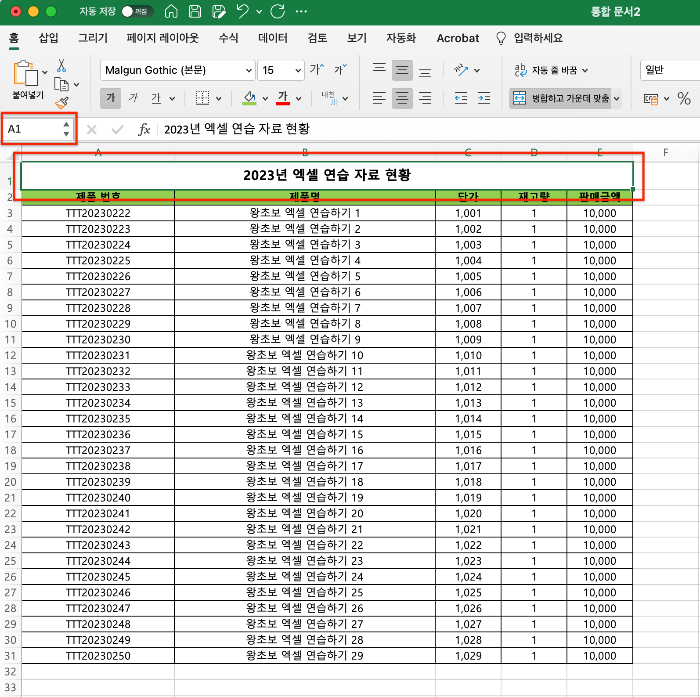Align text left

(379, 98)
